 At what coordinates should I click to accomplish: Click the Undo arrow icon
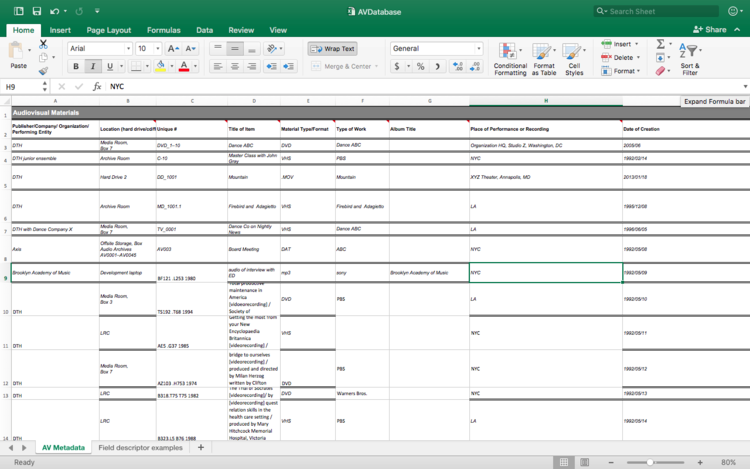click(55, 11)
